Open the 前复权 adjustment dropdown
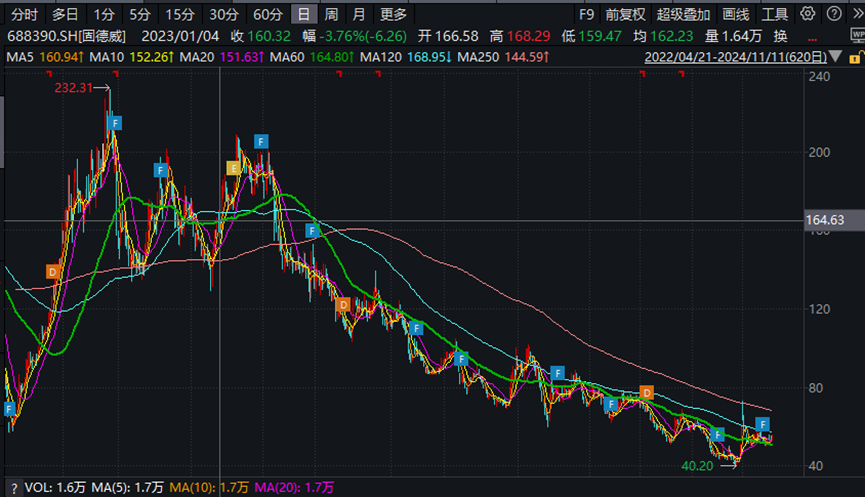Image resolution: width=865 pixels, height=497 pixels. point(625,14)
